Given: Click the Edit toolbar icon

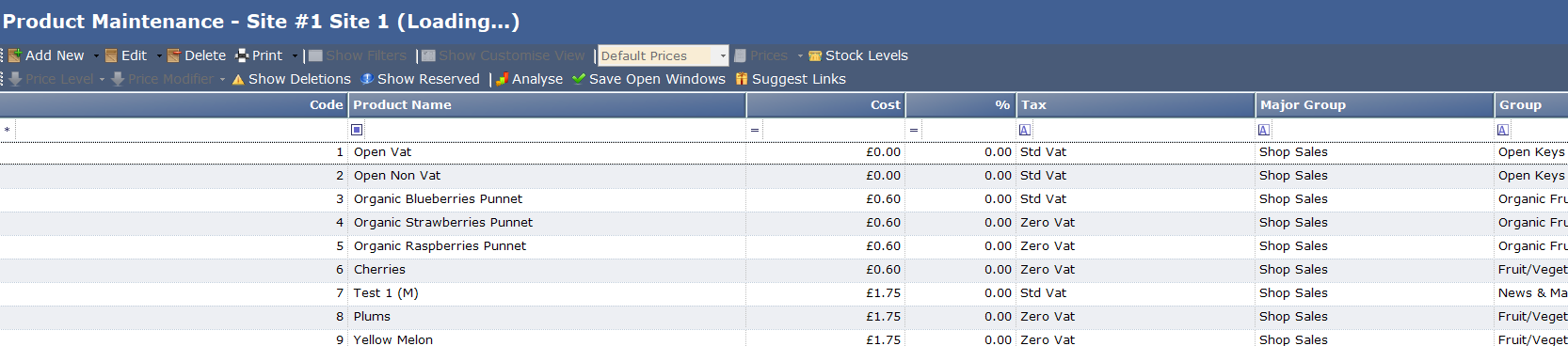Looking at the screenshot, I should 111,55.
